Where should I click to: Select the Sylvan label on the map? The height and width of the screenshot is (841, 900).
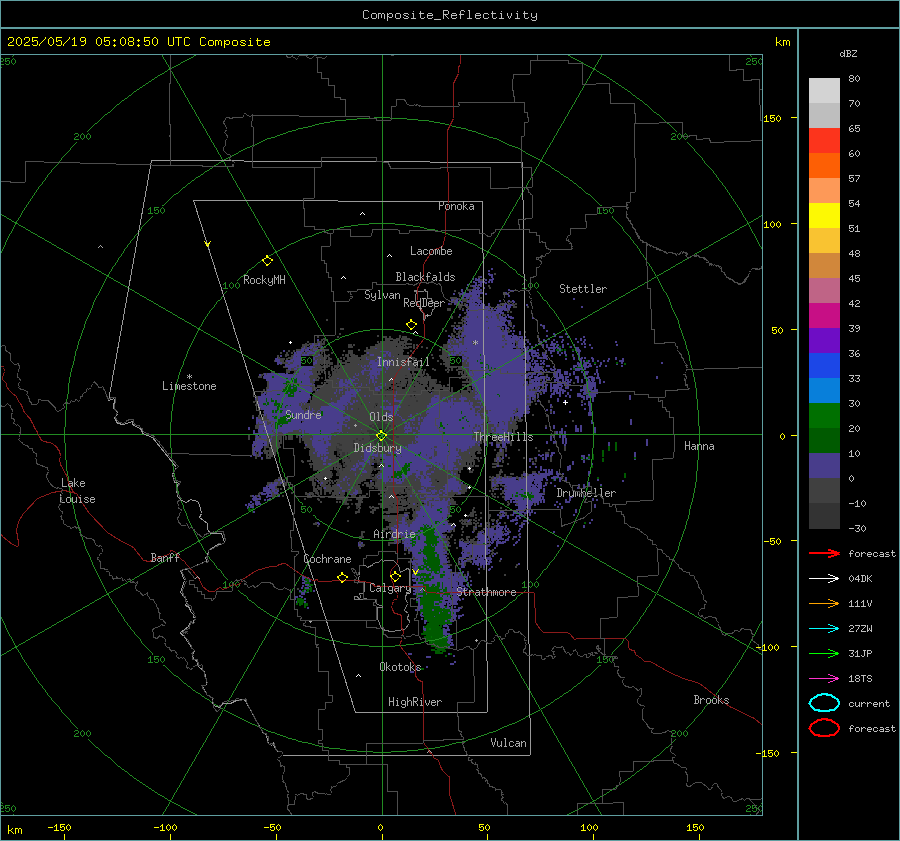pos(382,295)
